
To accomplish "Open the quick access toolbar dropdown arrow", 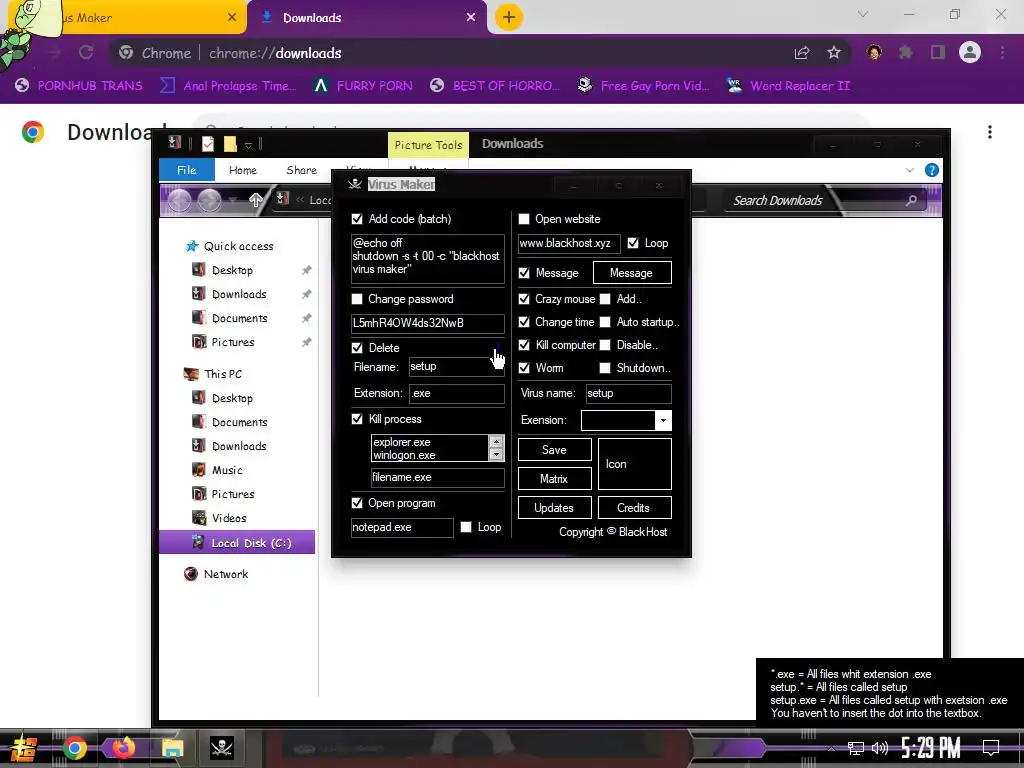I will point(248,145).
